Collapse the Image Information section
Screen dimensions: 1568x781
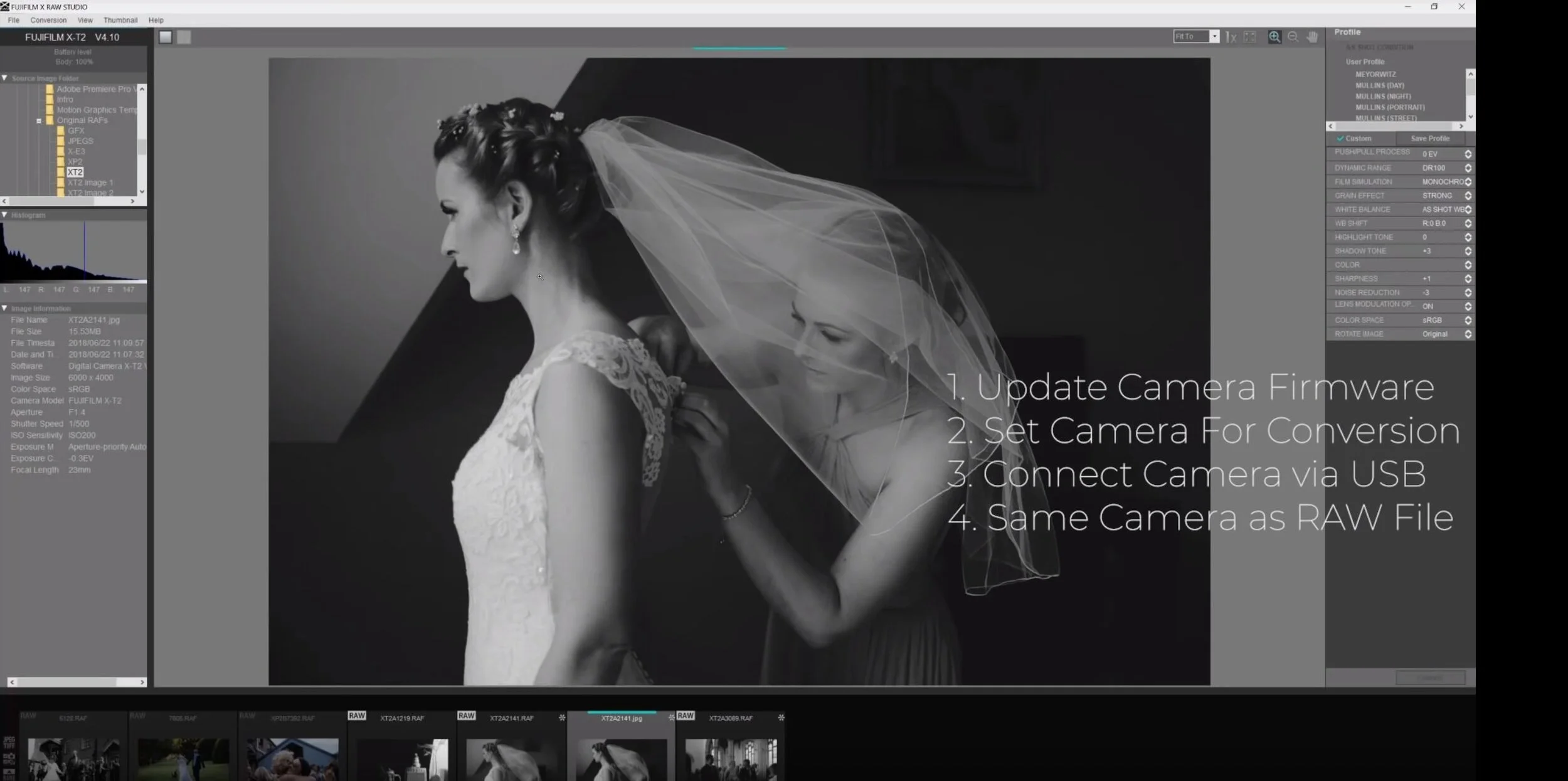[5, 309]
